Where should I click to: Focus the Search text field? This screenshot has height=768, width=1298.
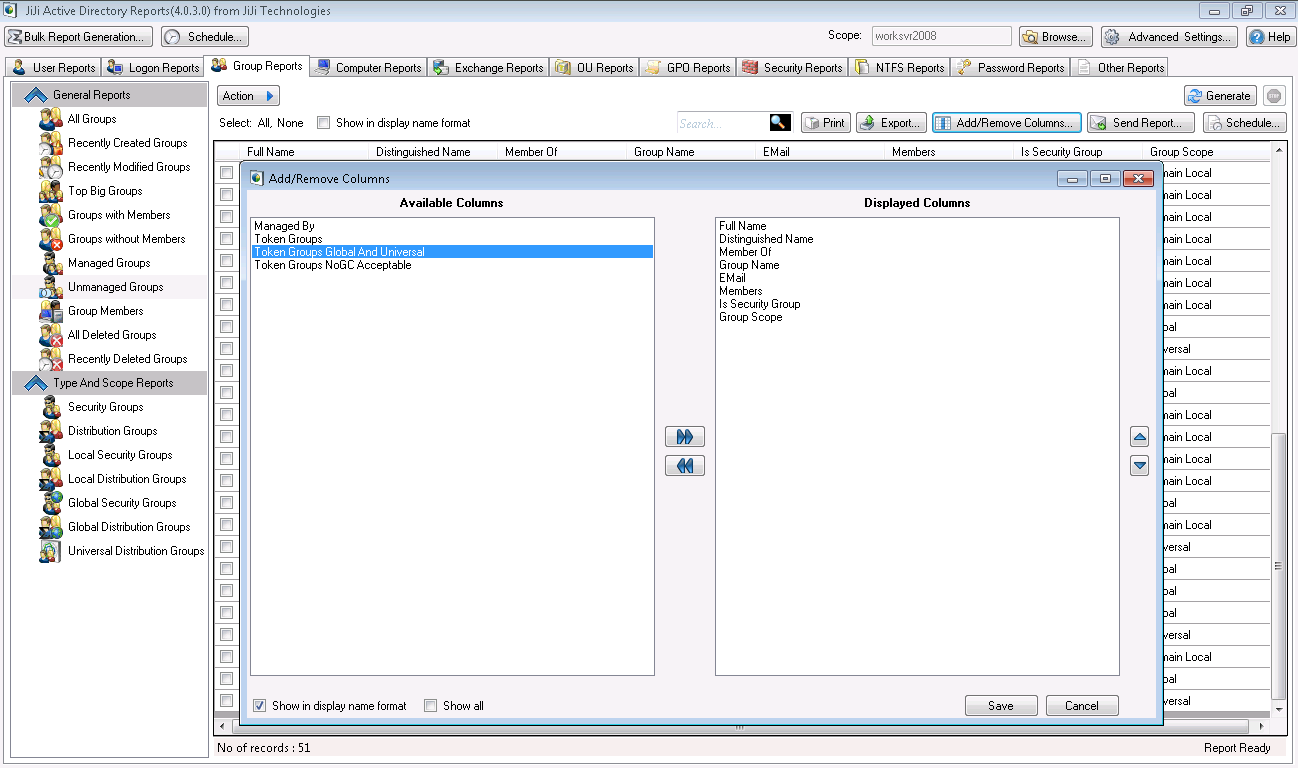point(723,123)
